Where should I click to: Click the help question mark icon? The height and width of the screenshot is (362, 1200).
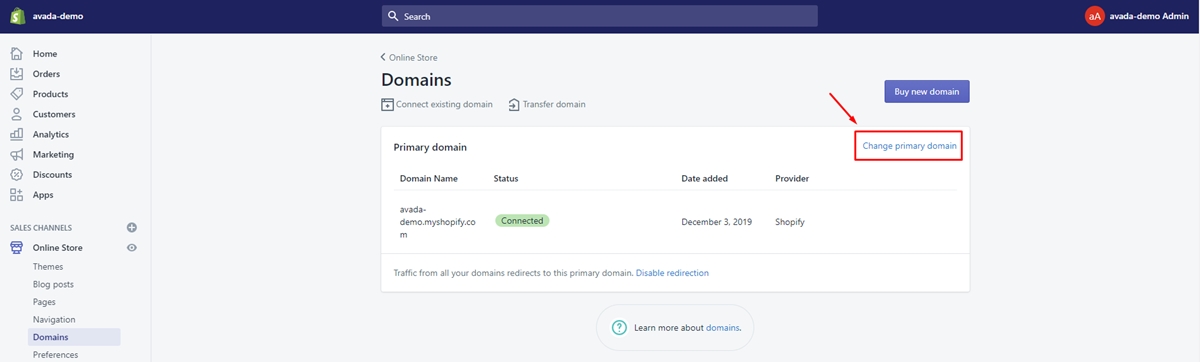(x=620, y=328)
